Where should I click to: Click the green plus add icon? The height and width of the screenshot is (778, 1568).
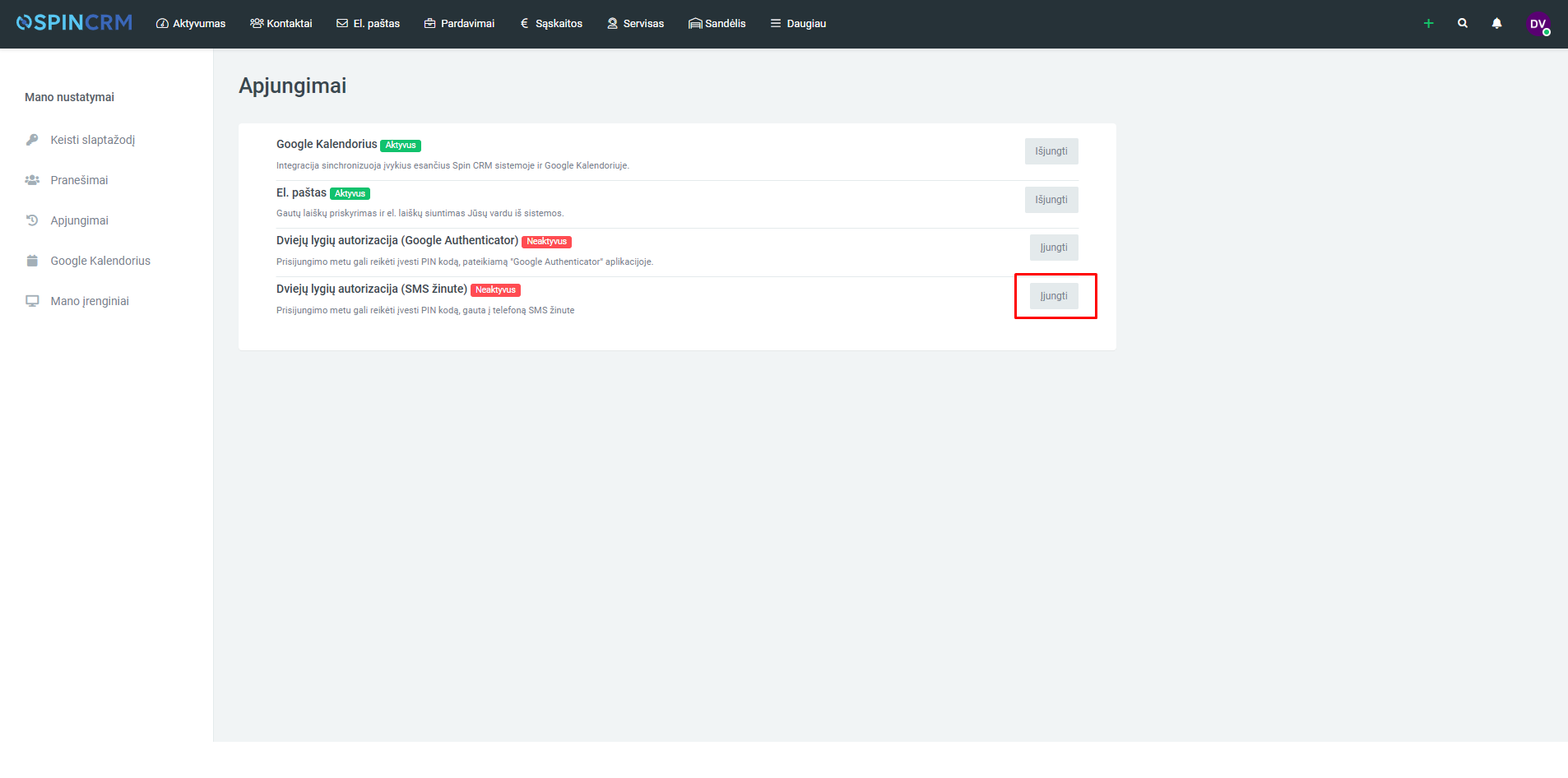coord(1428,24)
